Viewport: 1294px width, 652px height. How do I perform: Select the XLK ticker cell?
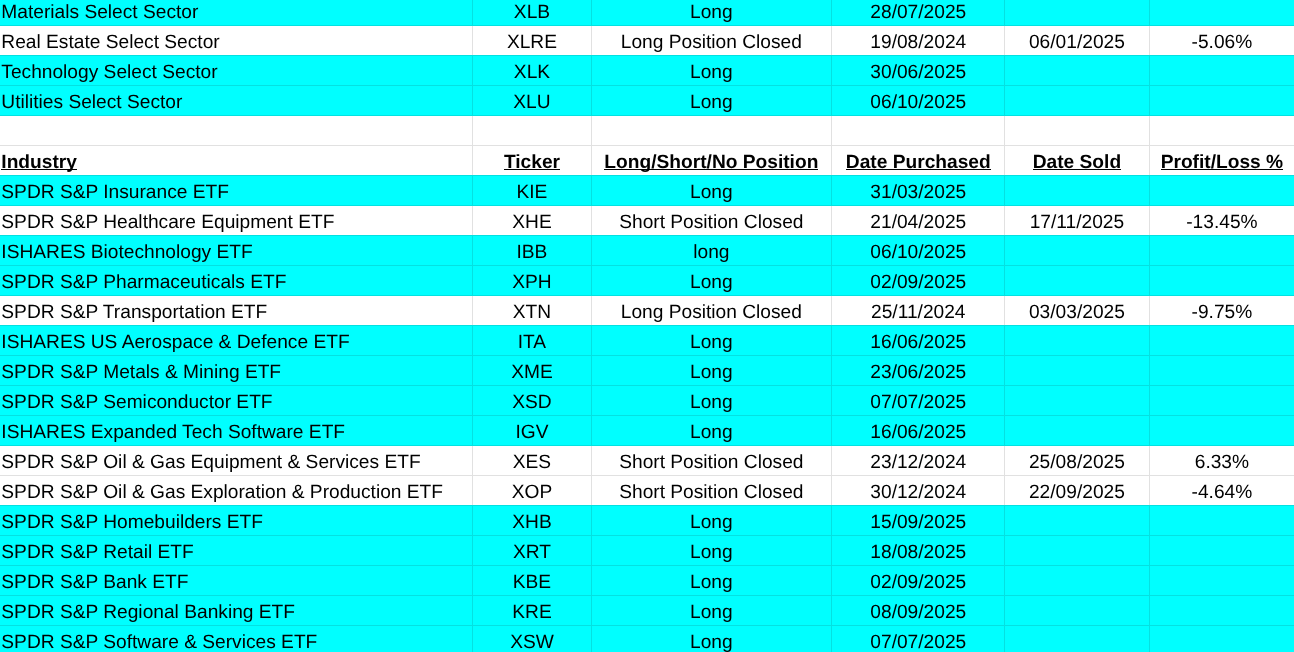pos(531,72)
